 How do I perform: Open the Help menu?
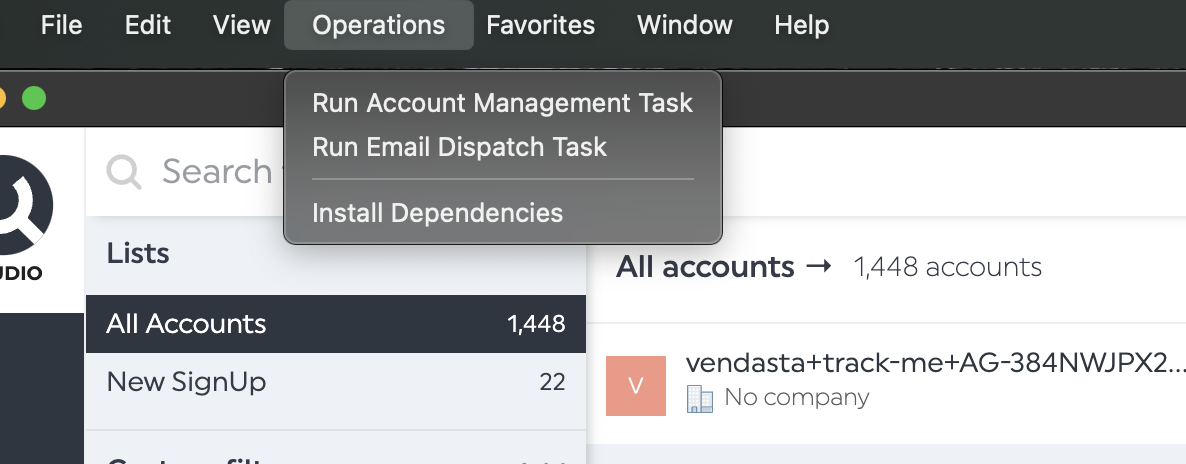[802, 25]
